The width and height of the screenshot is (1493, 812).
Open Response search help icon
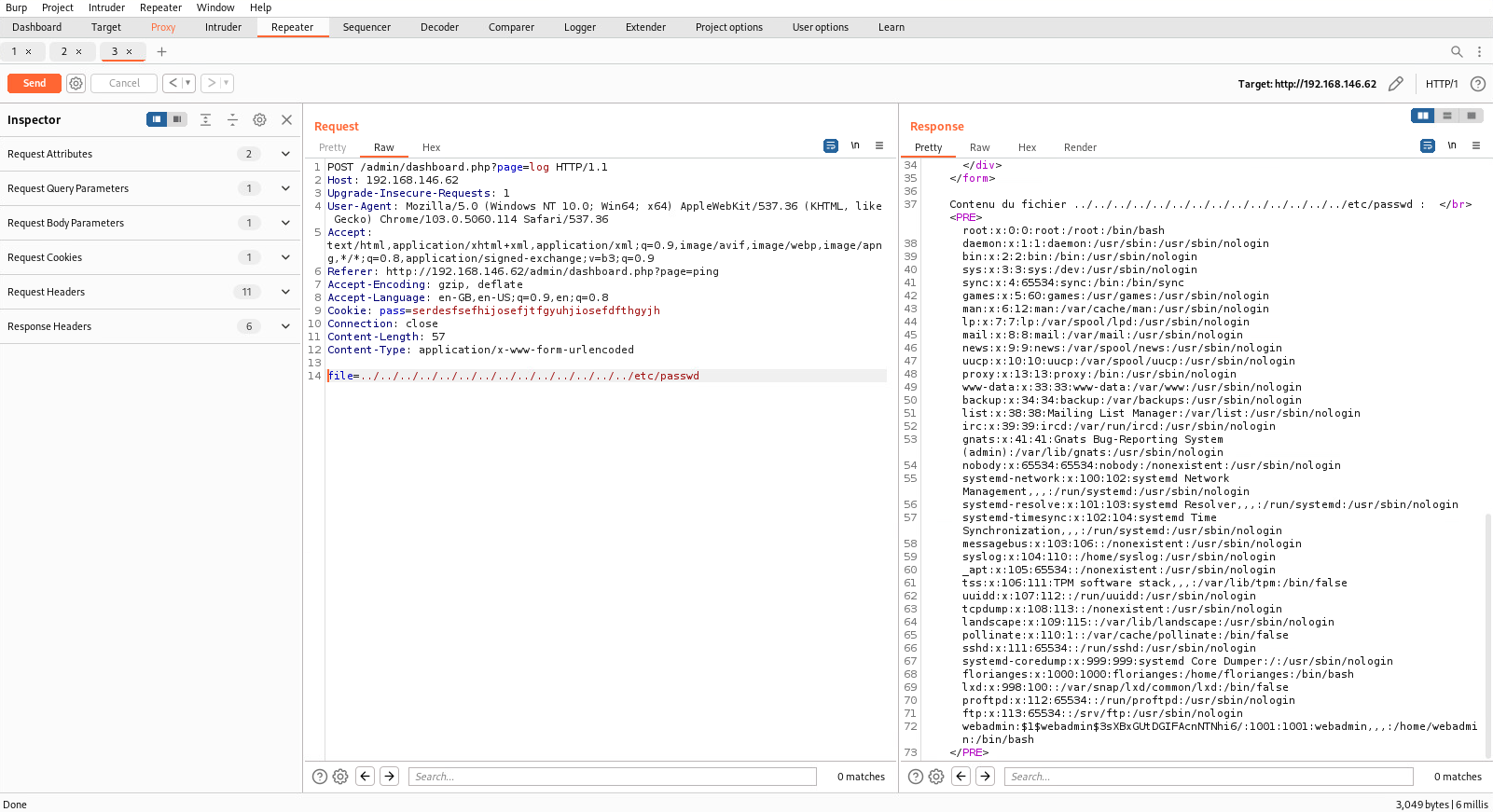pos(916,777)
